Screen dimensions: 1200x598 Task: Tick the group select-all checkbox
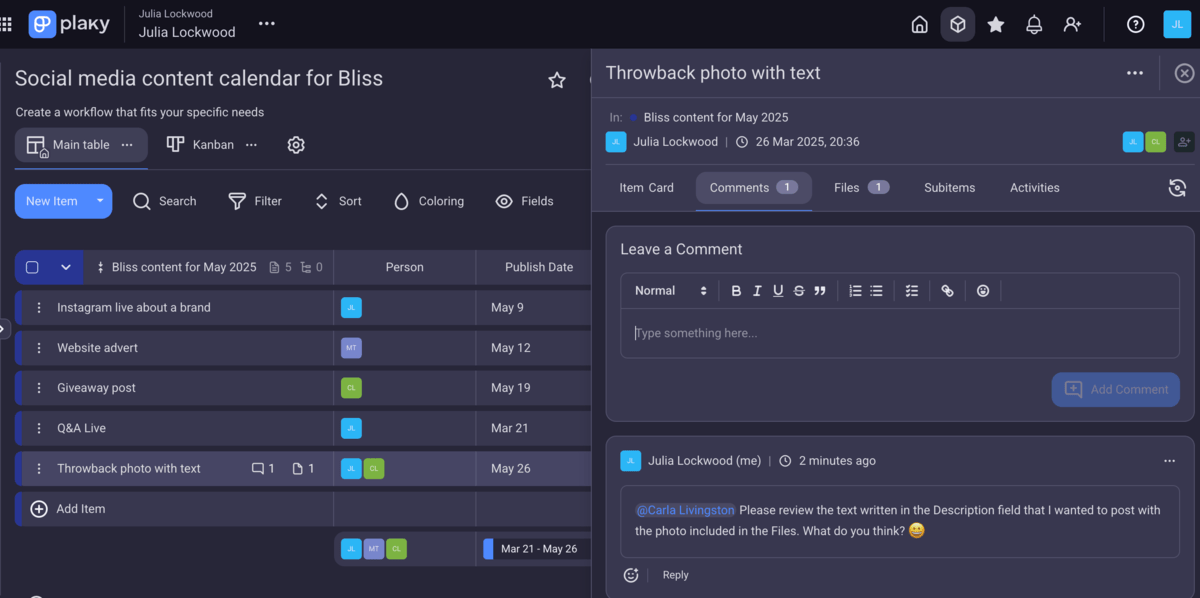tap(32, 267)
